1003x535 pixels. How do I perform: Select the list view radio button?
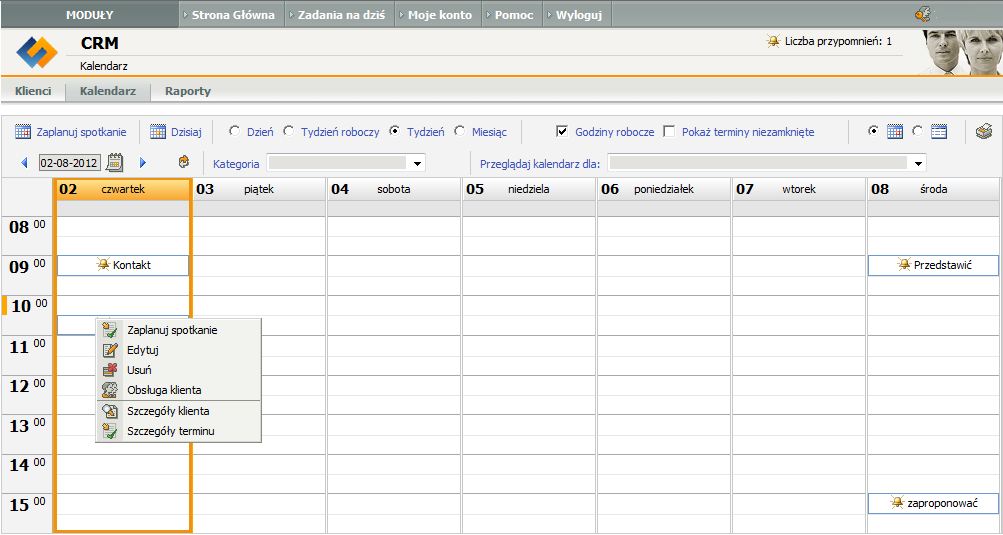click(917, 131)
